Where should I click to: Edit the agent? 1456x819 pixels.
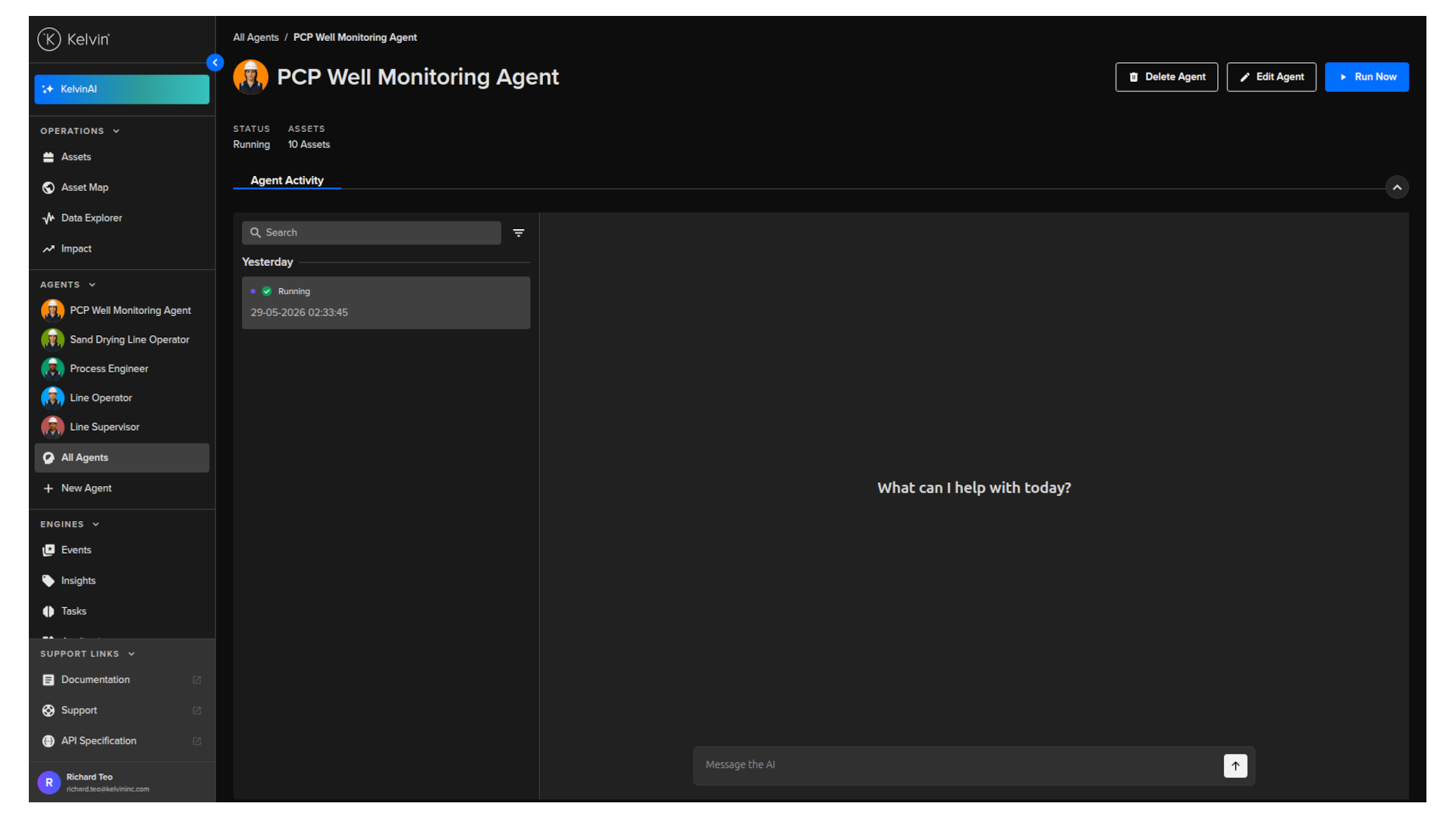click(x=1271, y=77)
